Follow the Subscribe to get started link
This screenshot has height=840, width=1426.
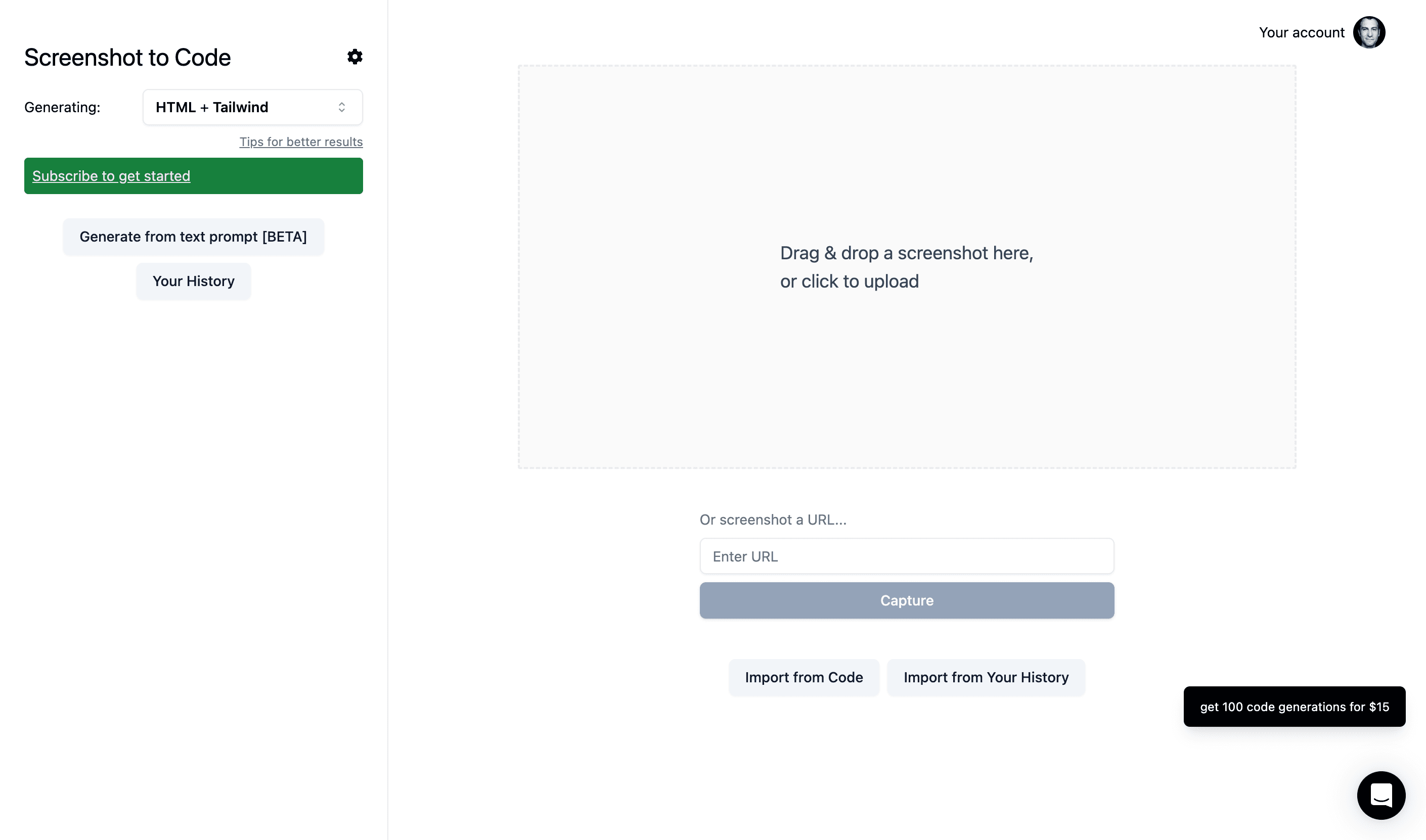coord(111,176)
